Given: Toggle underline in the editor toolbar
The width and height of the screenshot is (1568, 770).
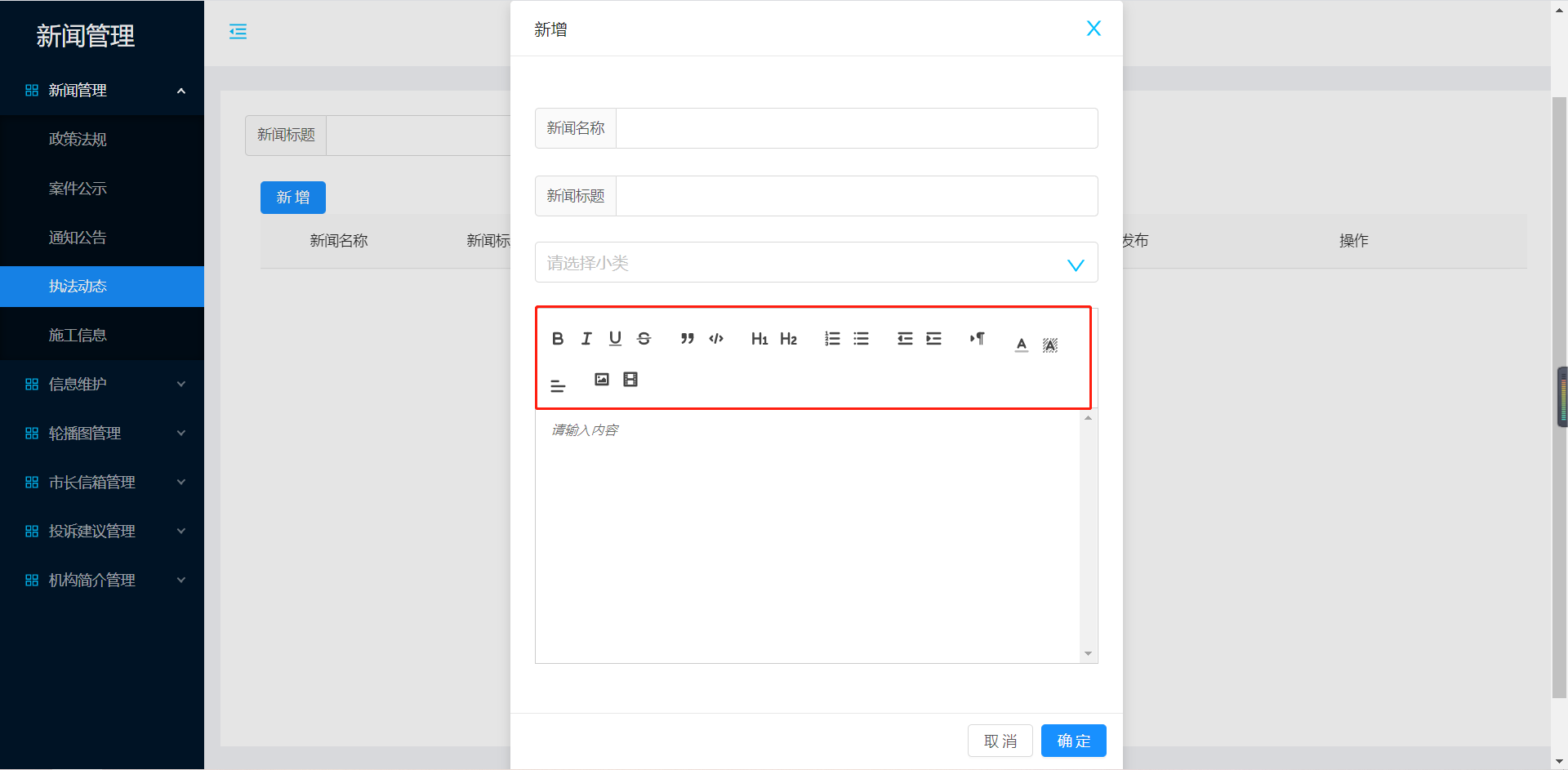Looking at the screenshot, I should 615,339.
